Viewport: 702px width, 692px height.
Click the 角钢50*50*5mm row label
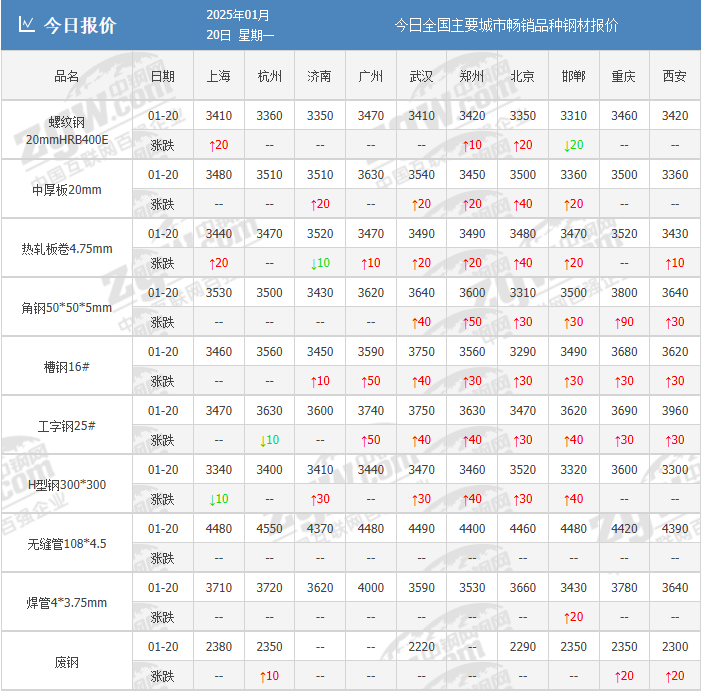(67, 308)
